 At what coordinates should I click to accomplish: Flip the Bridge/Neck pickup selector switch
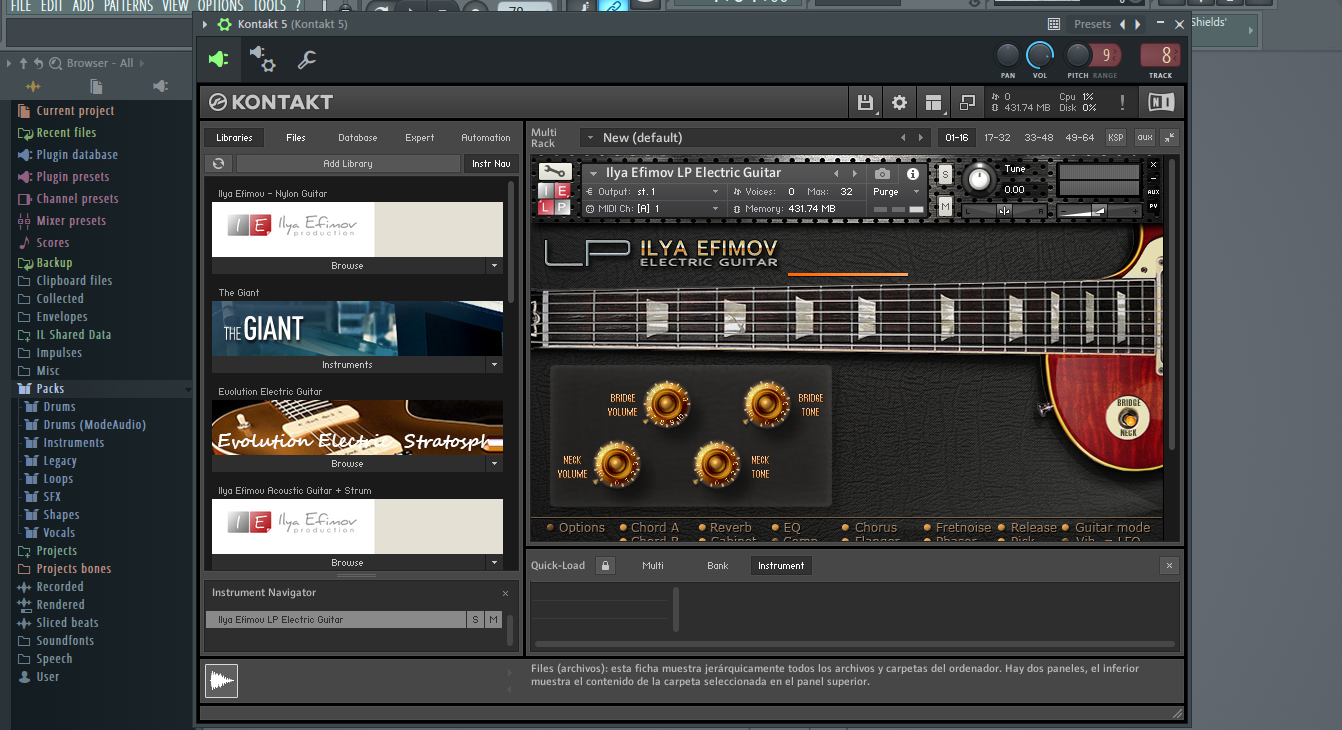1128,418
